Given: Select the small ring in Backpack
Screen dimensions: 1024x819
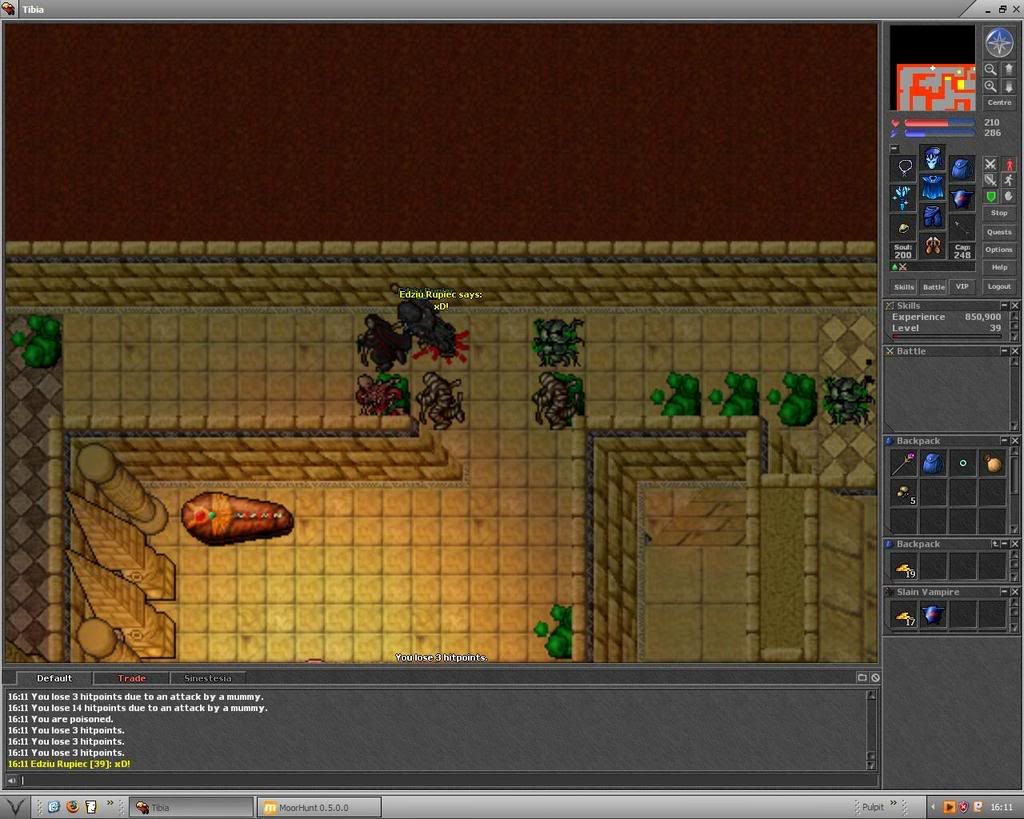Looking at the screenshot, I should coord(963,463).
